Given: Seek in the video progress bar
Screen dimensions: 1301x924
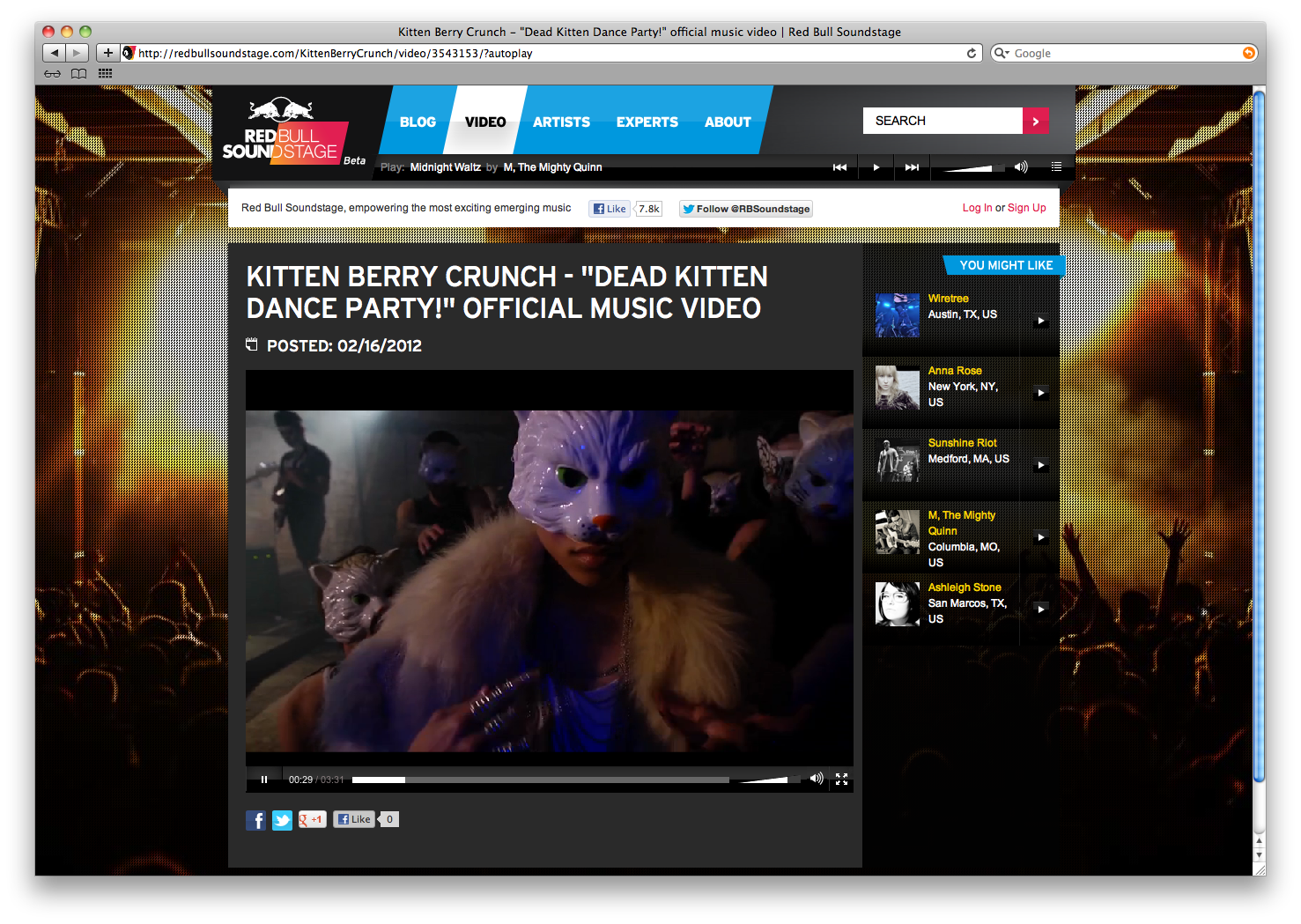Looking at the screenshot, I should 541,780.
